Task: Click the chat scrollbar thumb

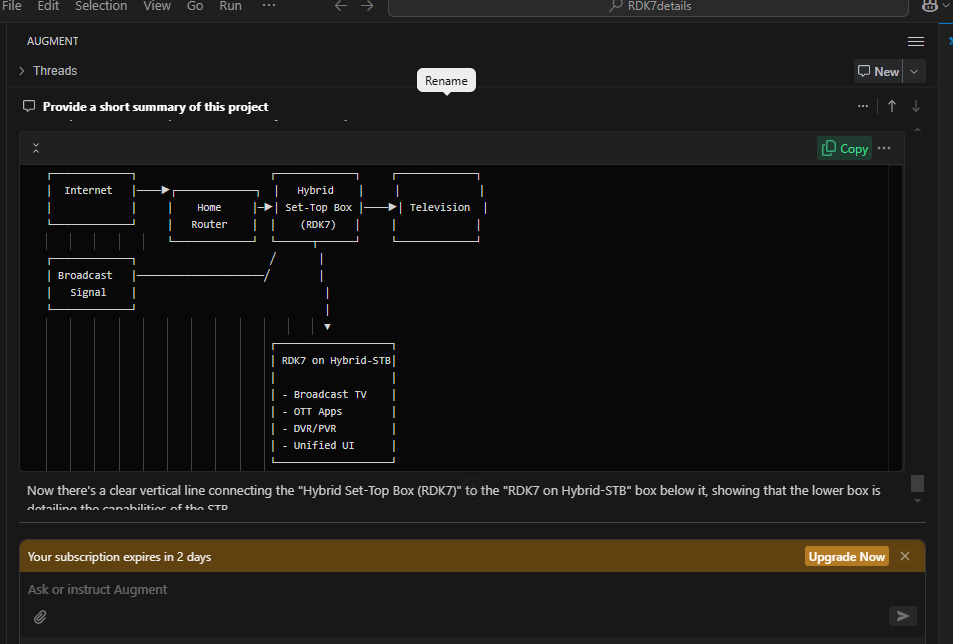Action: click(x=917, y=484)
